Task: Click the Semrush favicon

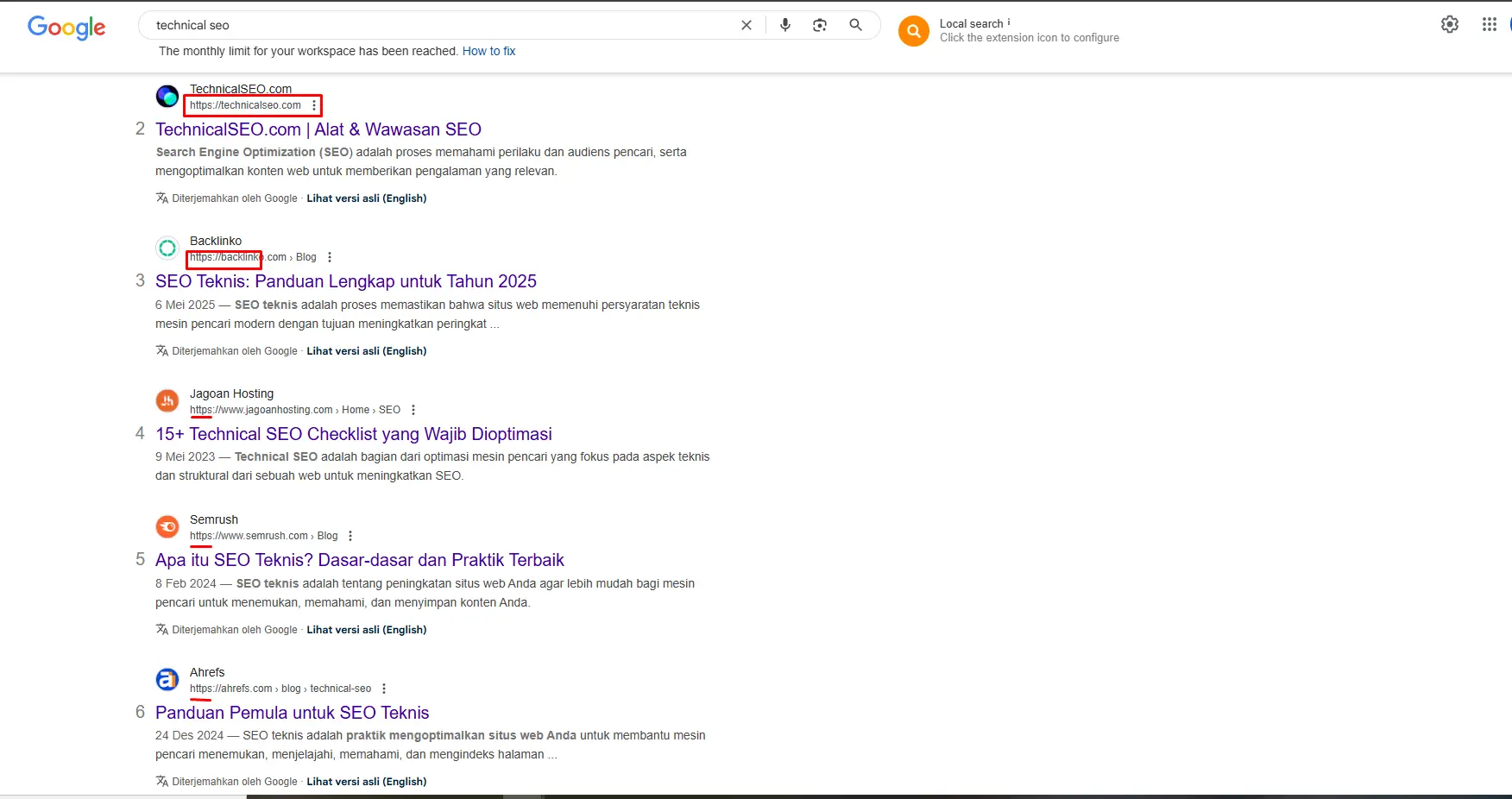Action: click(x=167, y=526)
